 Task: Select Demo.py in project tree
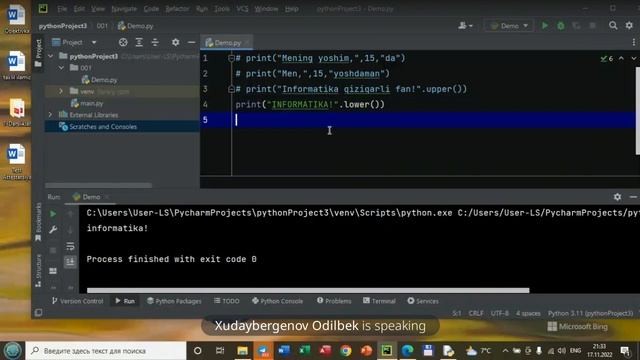pos(99,80)
